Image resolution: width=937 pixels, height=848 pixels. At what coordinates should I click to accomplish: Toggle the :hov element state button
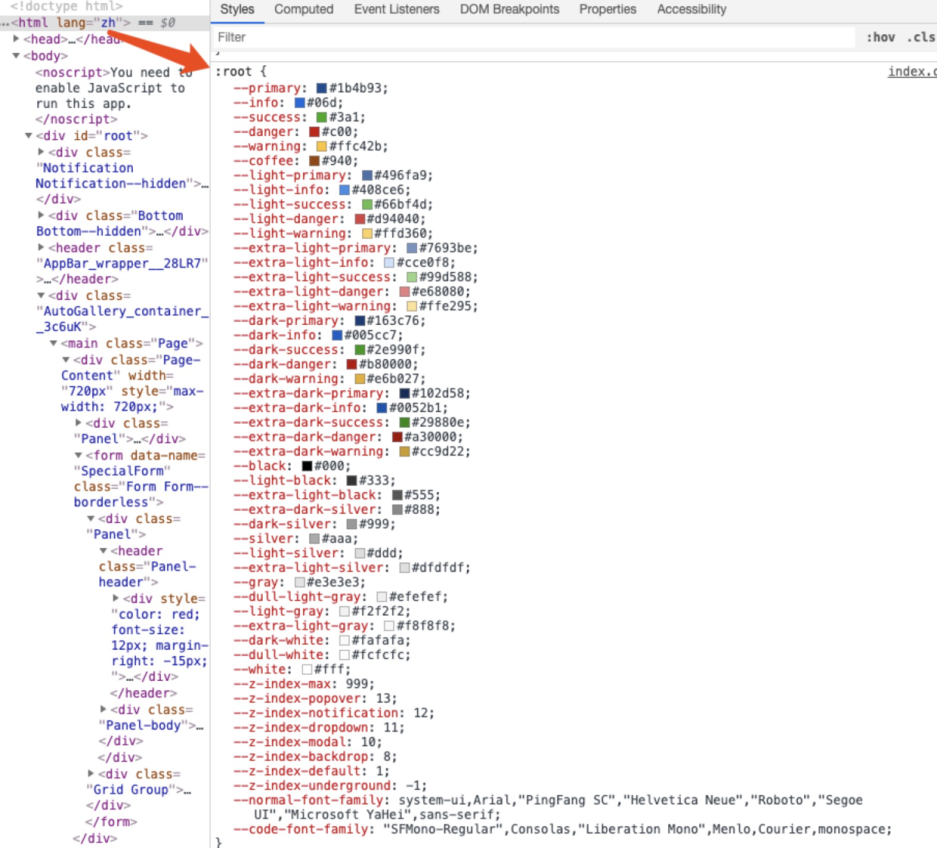click(881, 37)
